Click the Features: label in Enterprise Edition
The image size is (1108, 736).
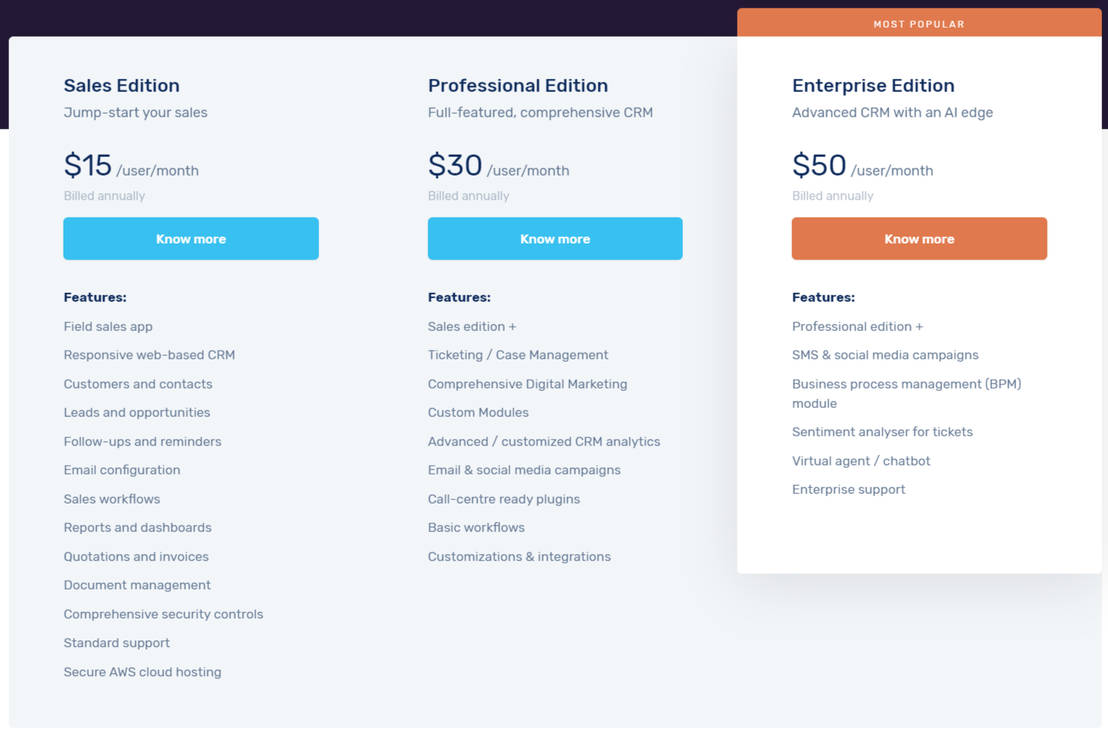[x=824, y=297]
